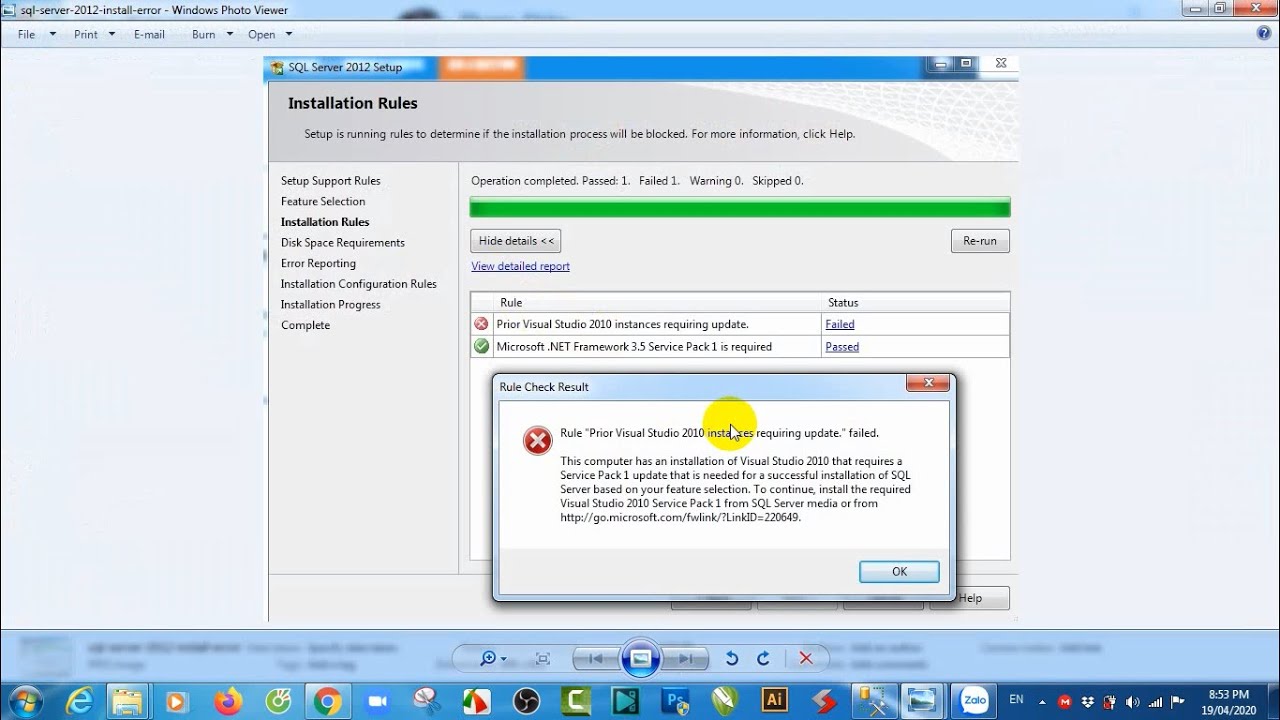Click the Re-run button
This screenshot has width=1280, height=720.
point(980,241)
